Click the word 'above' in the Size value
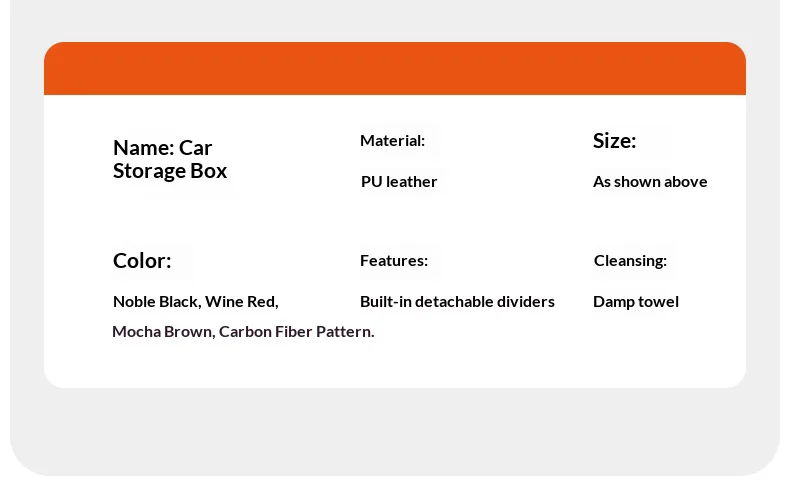790x489 pixels. coord(686,182)
